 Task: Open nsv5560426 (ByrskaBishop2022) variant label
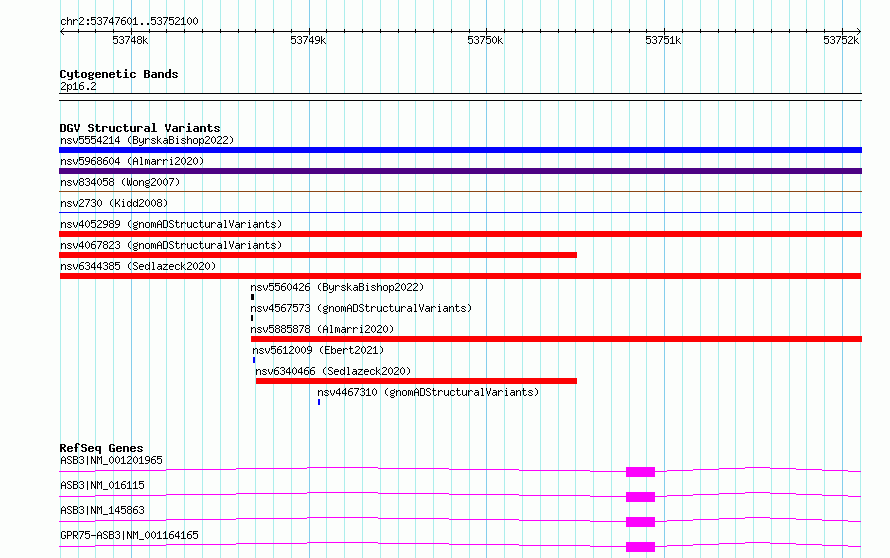click(337, 287)
